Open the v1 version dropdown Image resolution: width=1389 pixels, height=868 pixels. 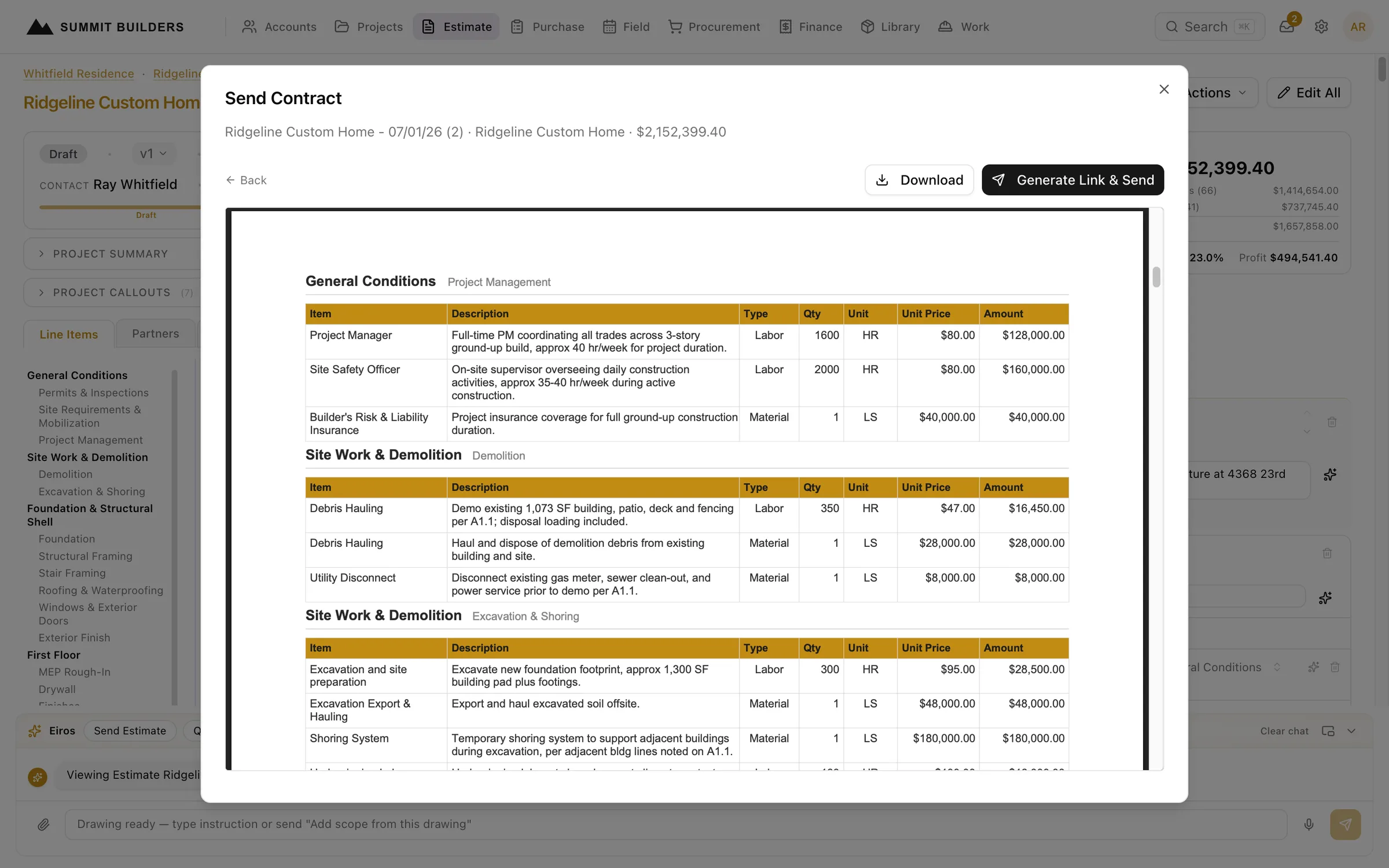(153, 154)
